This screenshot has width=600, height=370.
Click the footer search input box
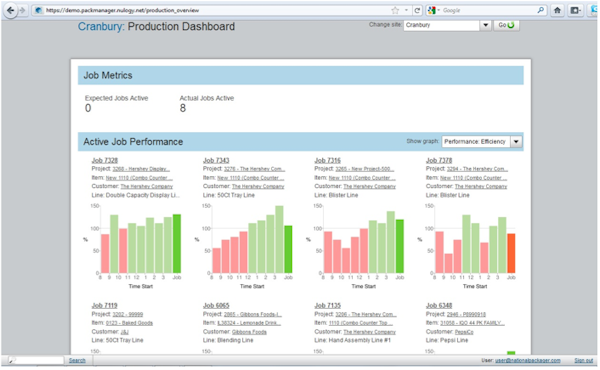(x=36, y=360)
